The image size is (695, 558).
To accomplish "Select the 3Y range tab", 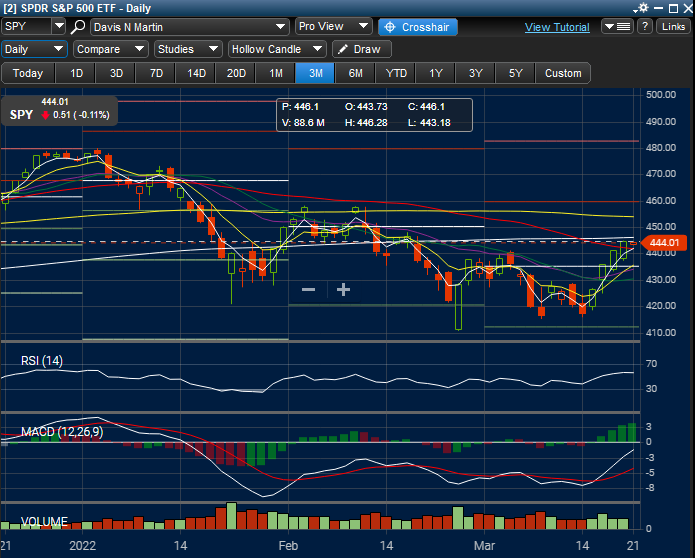I will (476, 73).
